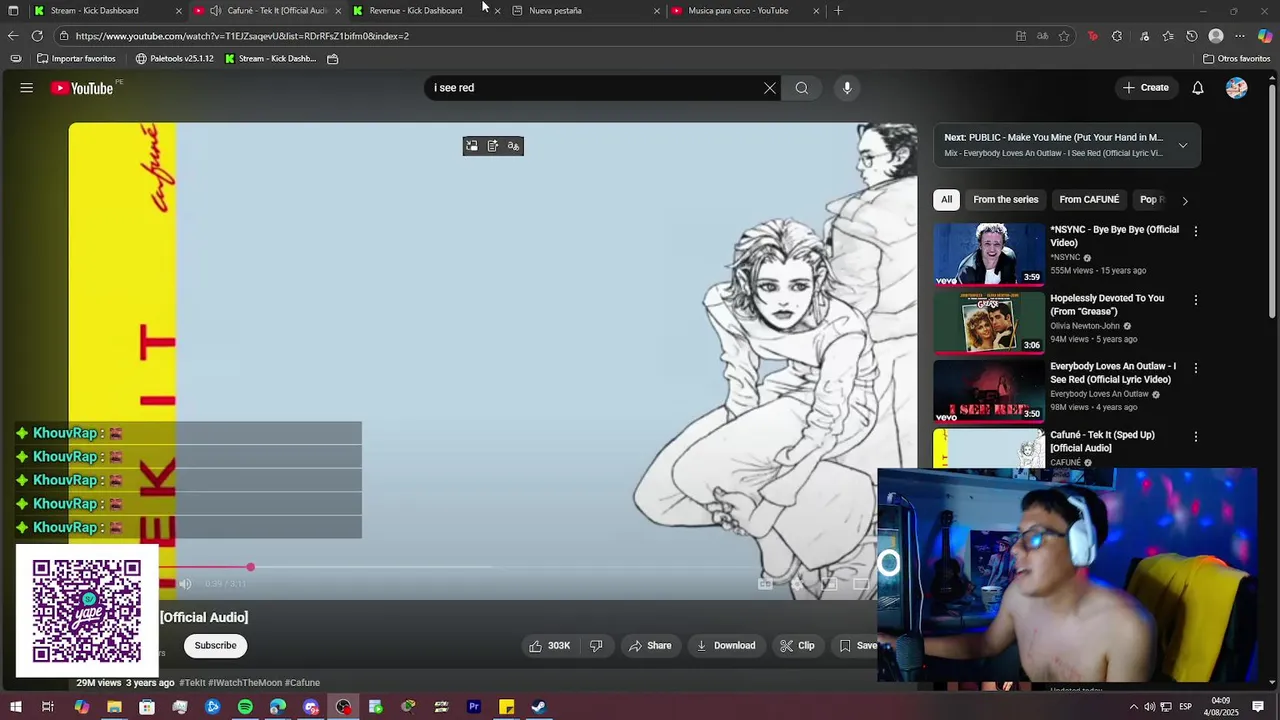Mute the video with the volume icon
Image resolution: width=1280 pixels, height=720 pixels.
coord(185,584)
